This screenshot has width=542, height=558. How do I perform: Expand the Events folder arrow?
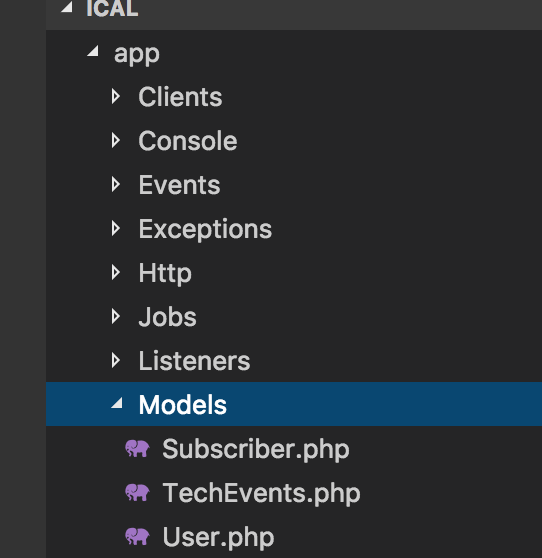tap(115, 185)
